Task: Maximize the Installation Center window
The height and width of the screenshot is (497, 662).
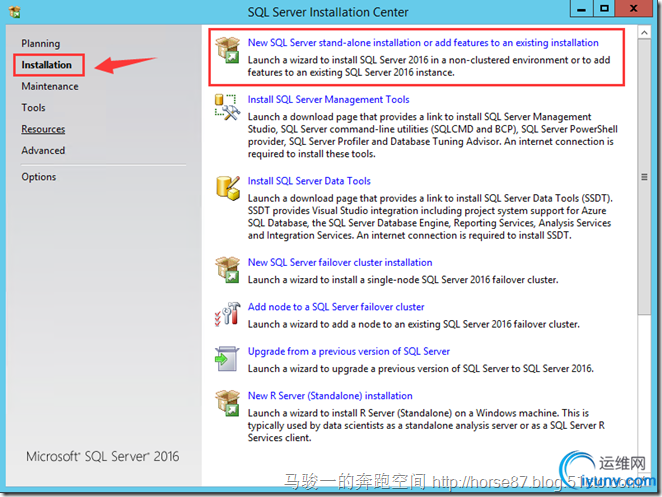Action: (604, 8)
